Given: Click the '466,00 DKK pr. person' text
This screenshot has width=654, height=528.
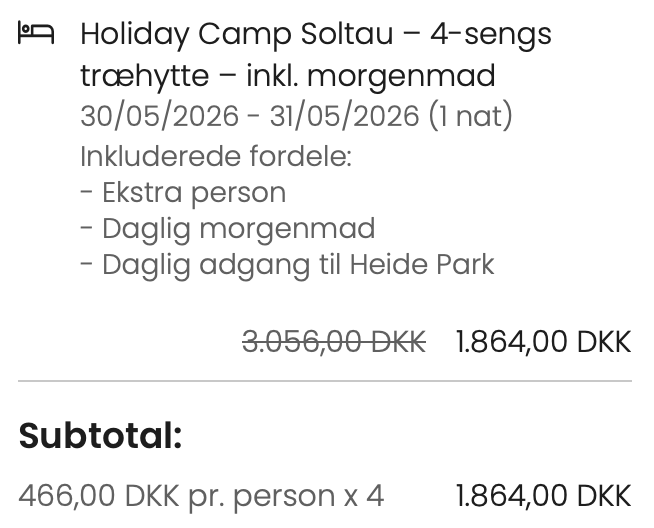Looking at the screenshot, I should [177, 495].
